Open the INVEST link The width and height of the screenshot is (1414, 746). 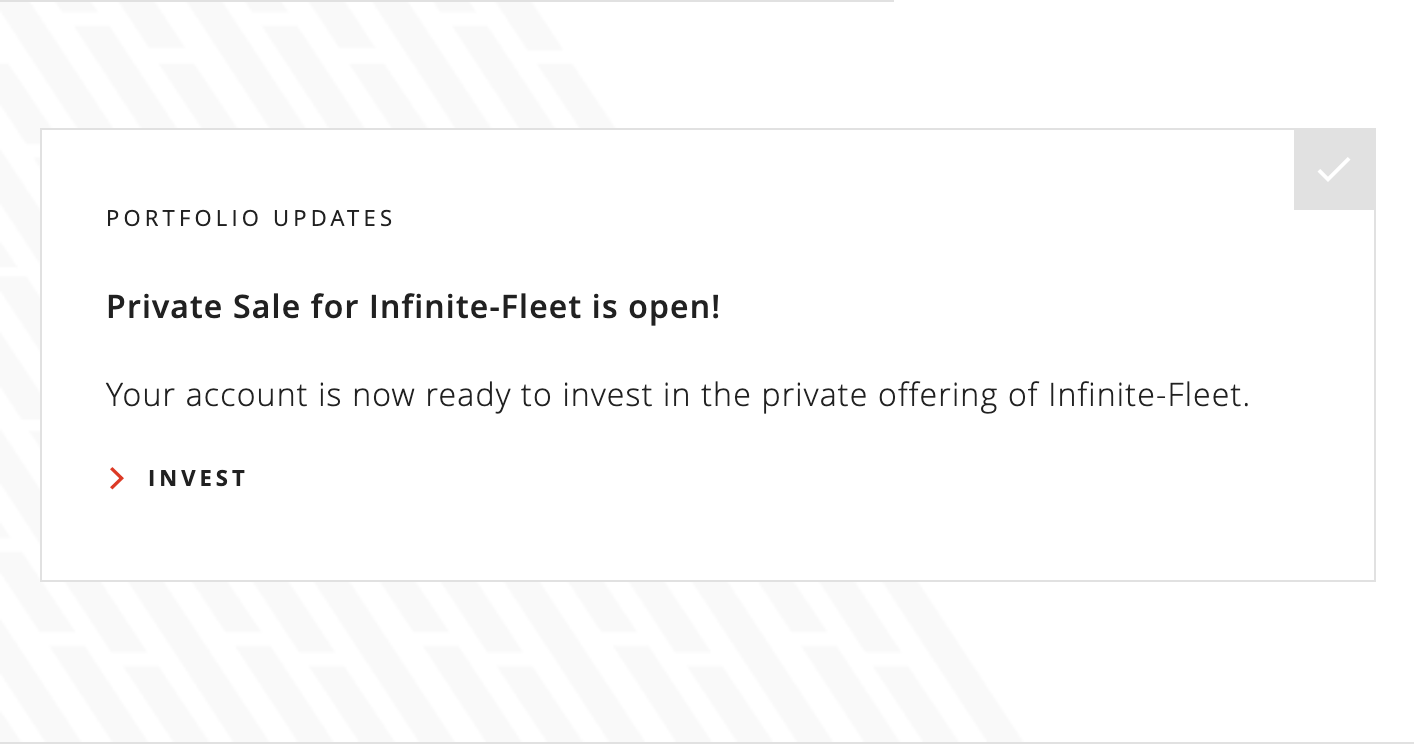pyautogui.click(x=197, y=479)
